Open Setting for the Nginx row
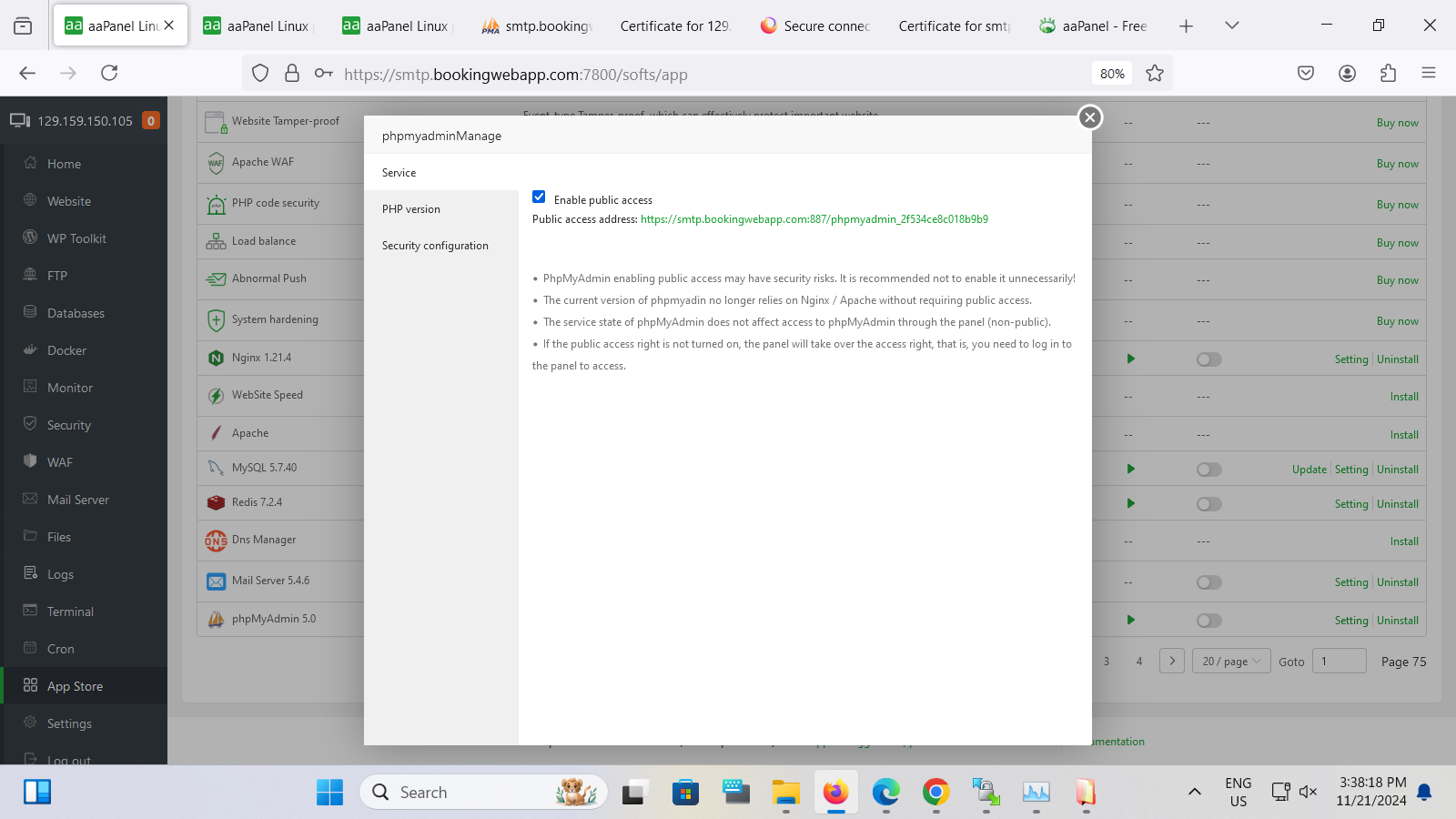Image resolution: width=1456 pixels, height=819 pixels. (x=1351, y=359)
